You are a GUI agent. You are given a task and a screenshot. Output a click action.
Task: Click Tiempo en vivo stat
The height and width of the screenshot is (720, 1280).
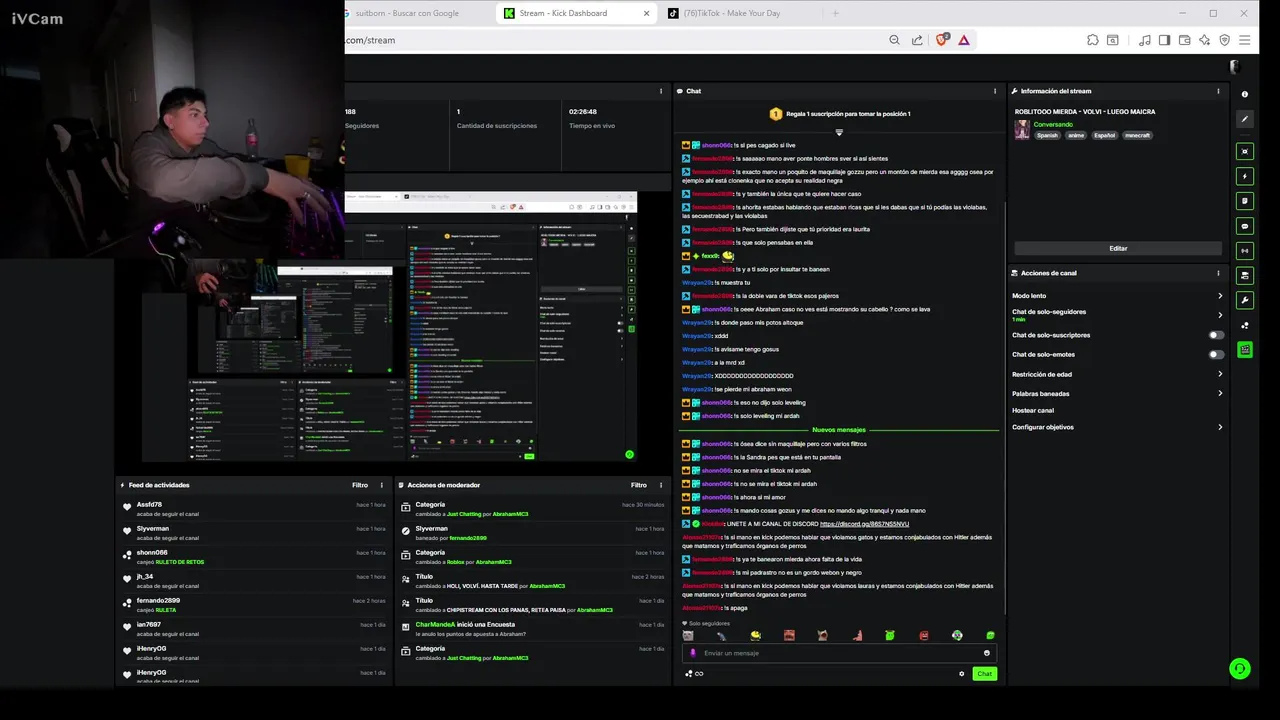(591, 126)
